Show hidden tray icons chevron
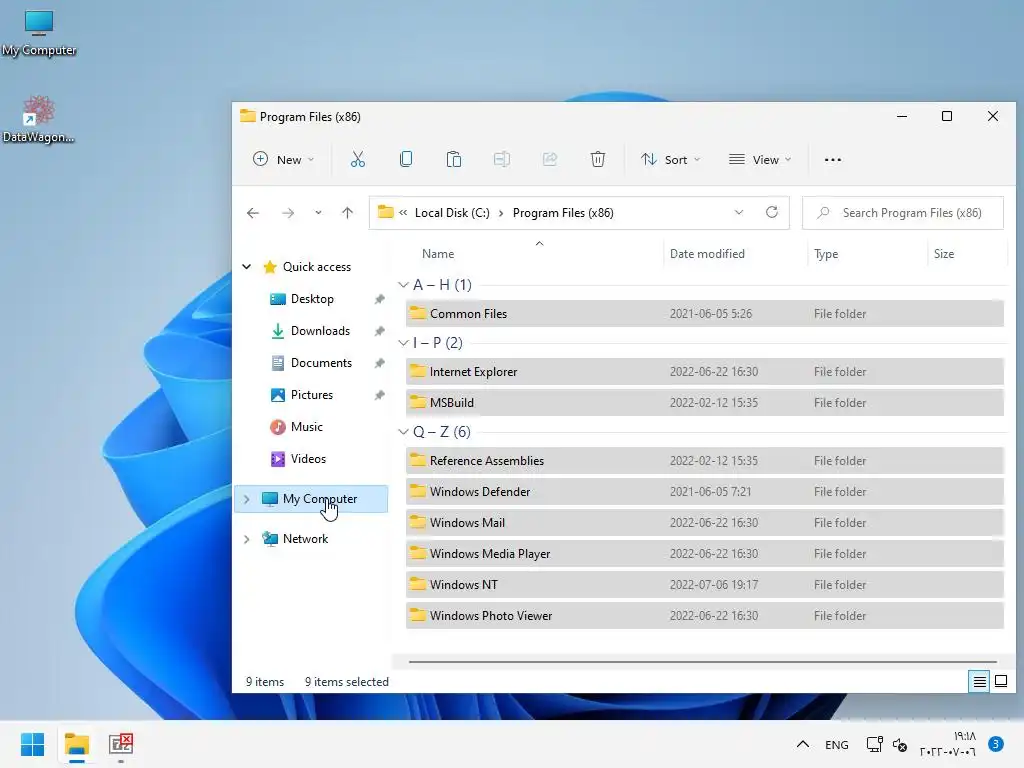1024x768 pixels. (x=803, y=744)
